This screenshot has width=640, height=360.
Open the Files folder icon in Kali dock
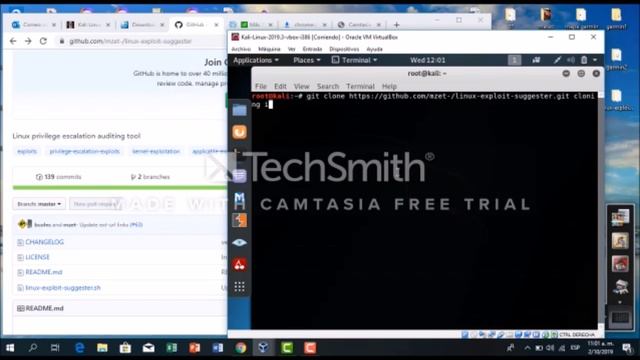(240, 110)
